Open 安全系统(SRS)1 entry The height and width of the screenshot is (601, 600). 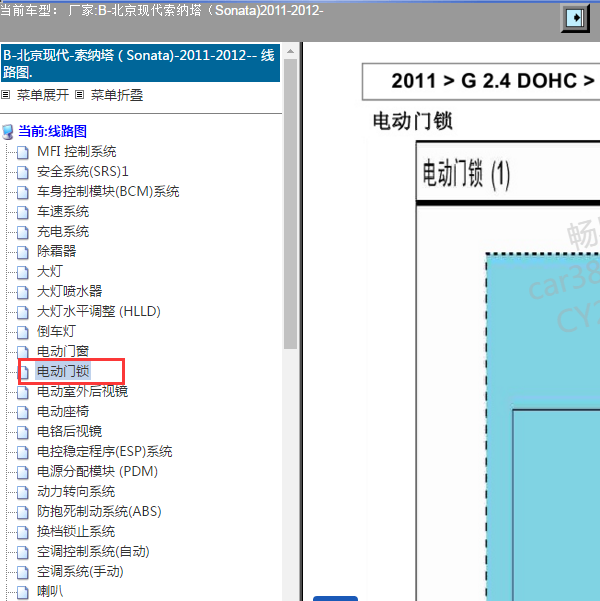[82, 171]
